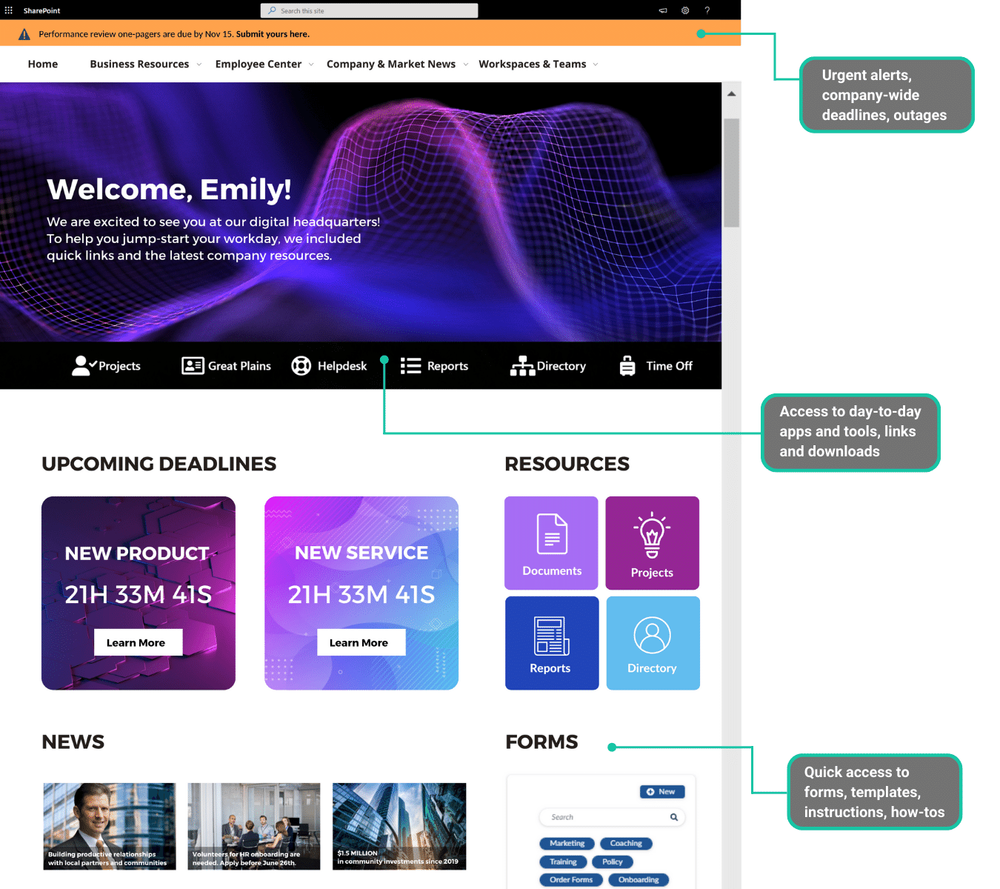Open the Directory person resource tile
This screenshot has height=889, width=1000.
click(652, 642)
